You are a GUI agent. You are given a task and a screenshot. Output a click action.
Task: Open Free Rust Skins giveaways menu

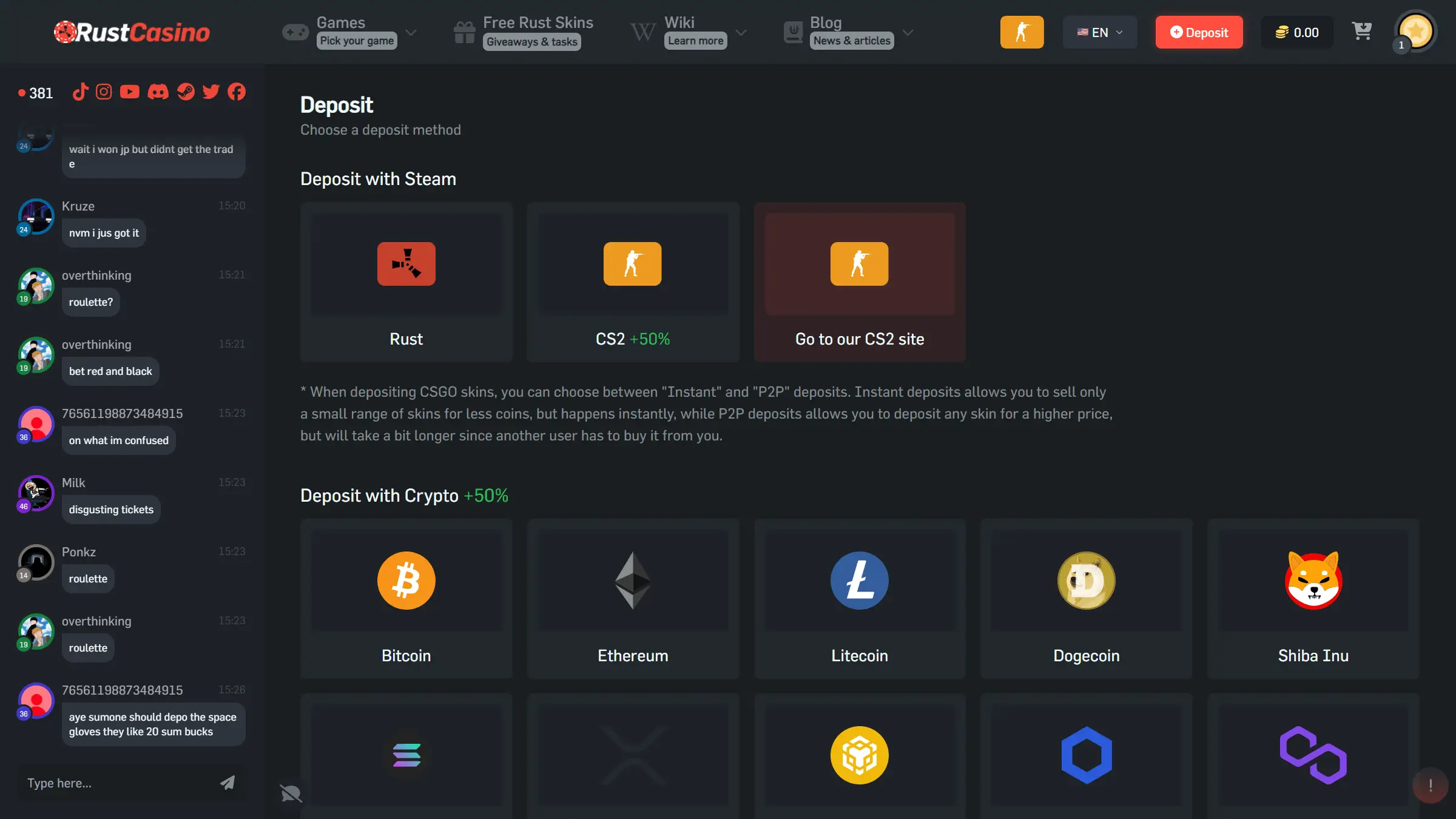[x=524, y=32]
